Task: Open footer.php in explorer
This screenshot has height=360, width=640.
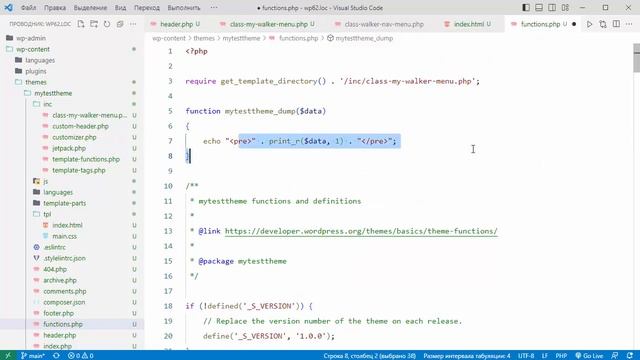Action: click(x=58, y=313)
